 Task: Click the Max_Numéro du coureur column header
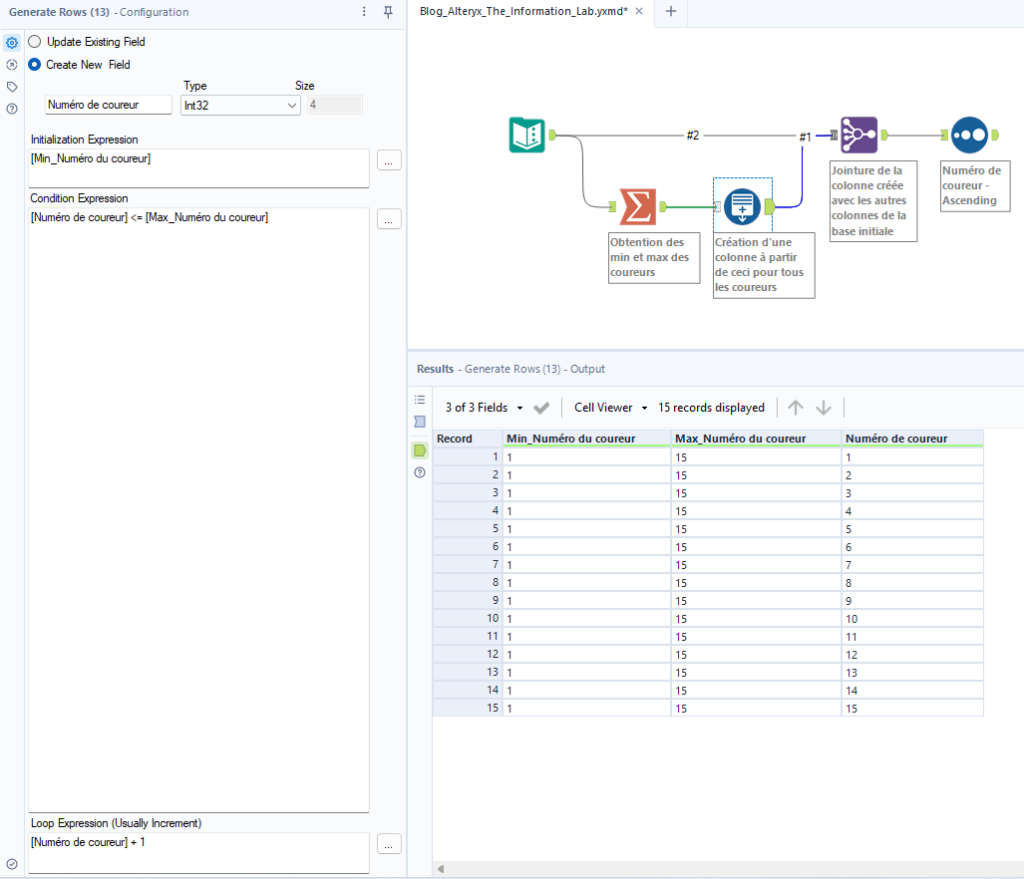click(756, 438)
